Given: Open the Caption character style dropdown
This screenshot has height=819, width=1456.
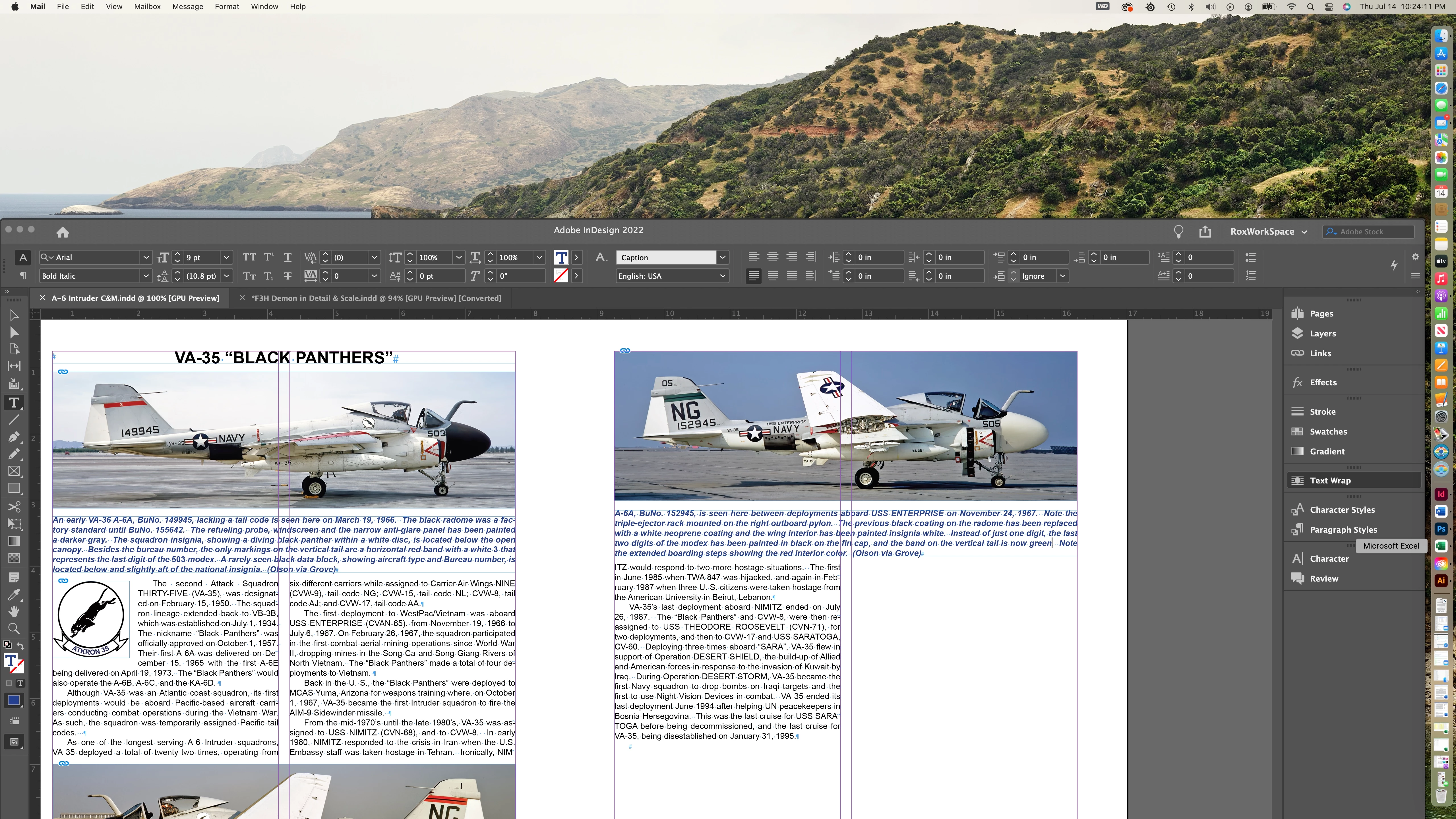Looking at the screenshot, I should 722,257.
